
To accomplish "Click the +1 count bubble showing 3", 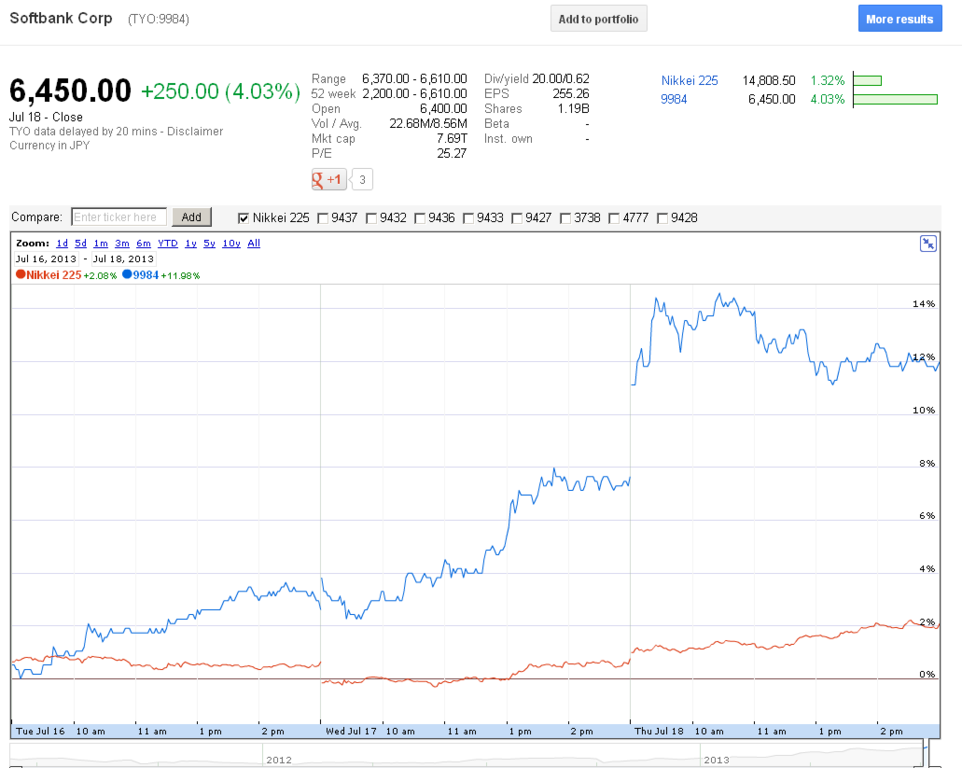I will 362,180.
